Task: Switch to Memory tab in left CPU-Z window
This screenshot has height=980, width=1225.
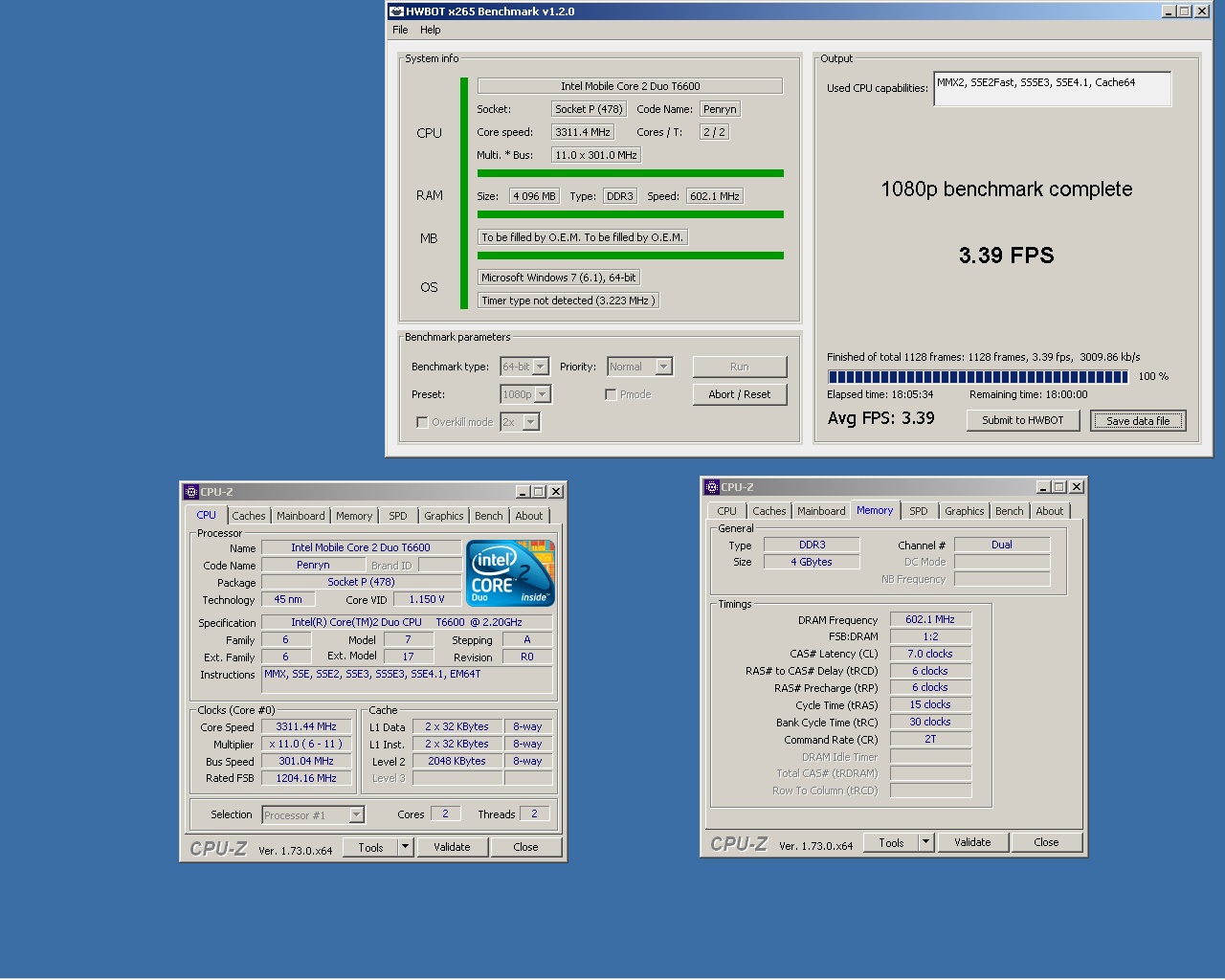Action: [x=354, y=516]
